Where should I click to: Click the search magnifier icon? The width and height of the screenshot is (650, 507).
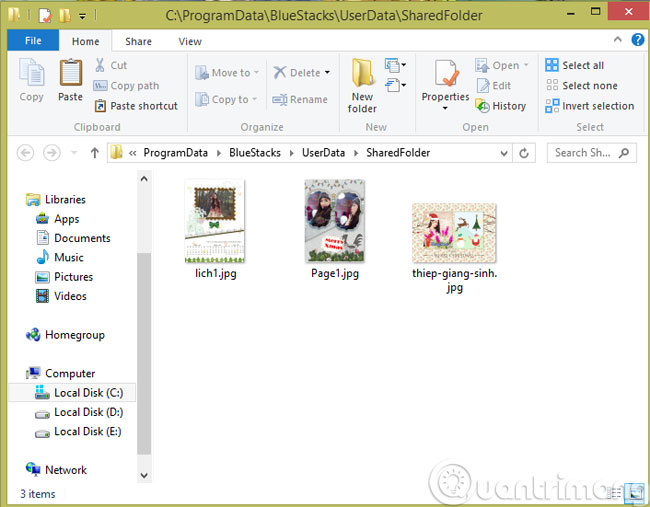click(623, 153)
